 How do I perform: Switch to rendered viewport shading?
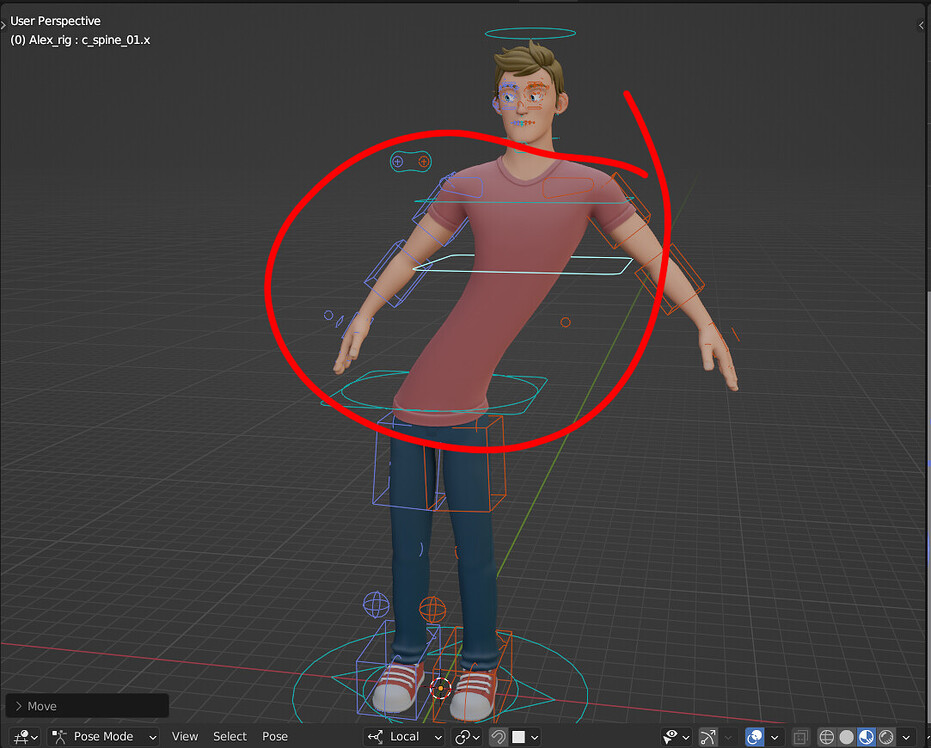886,737
